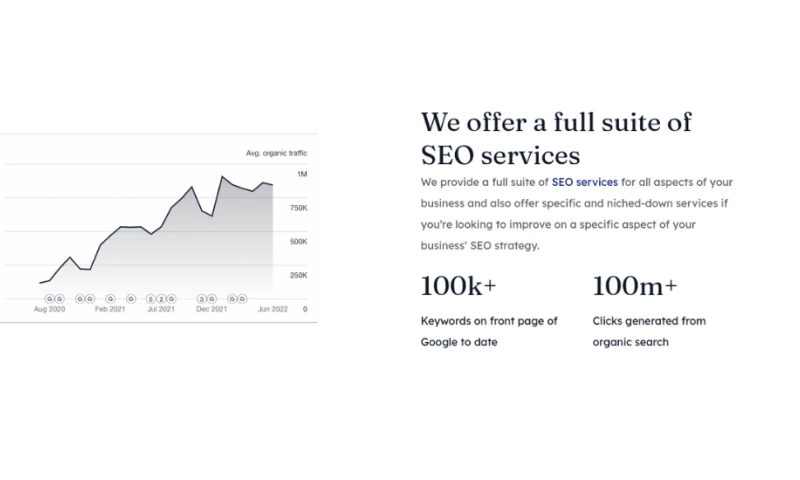This screenshot has width=800, height=480.
Task: Select the Aug 2020 axis label
Action: click(49, 310)
